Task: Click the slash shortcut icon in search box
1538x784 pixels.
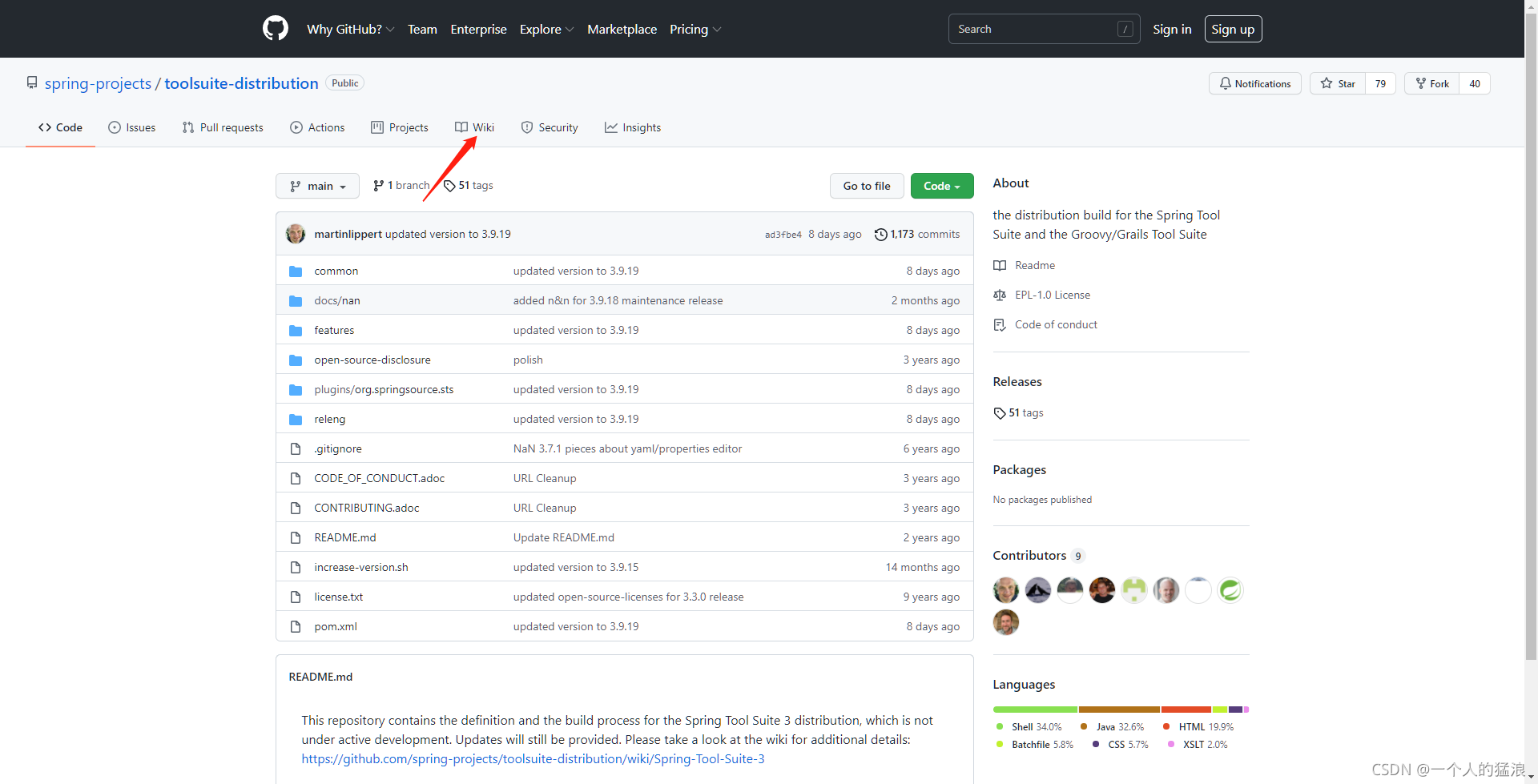Action: pos(1125,29)
